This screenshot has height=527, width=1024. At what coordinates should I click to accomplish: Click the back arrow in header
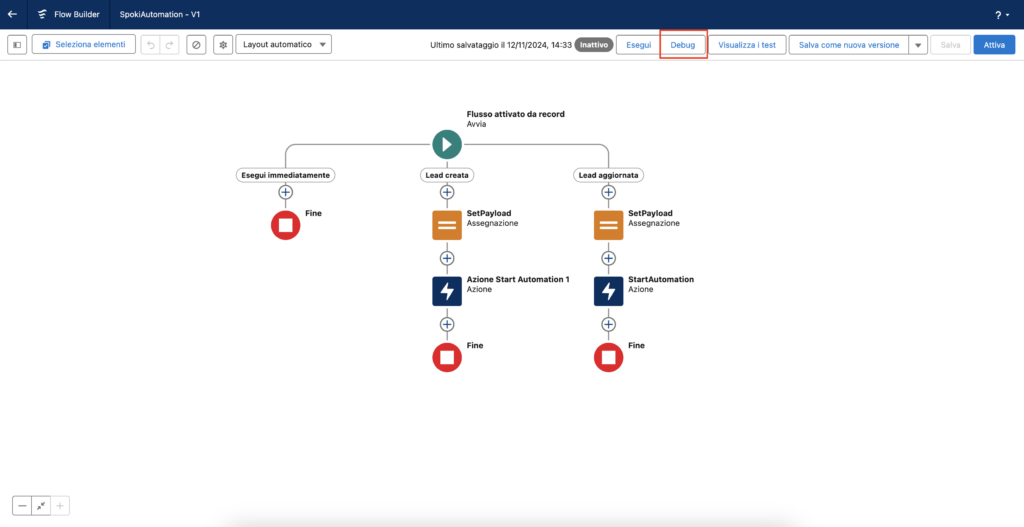(12, 15)
